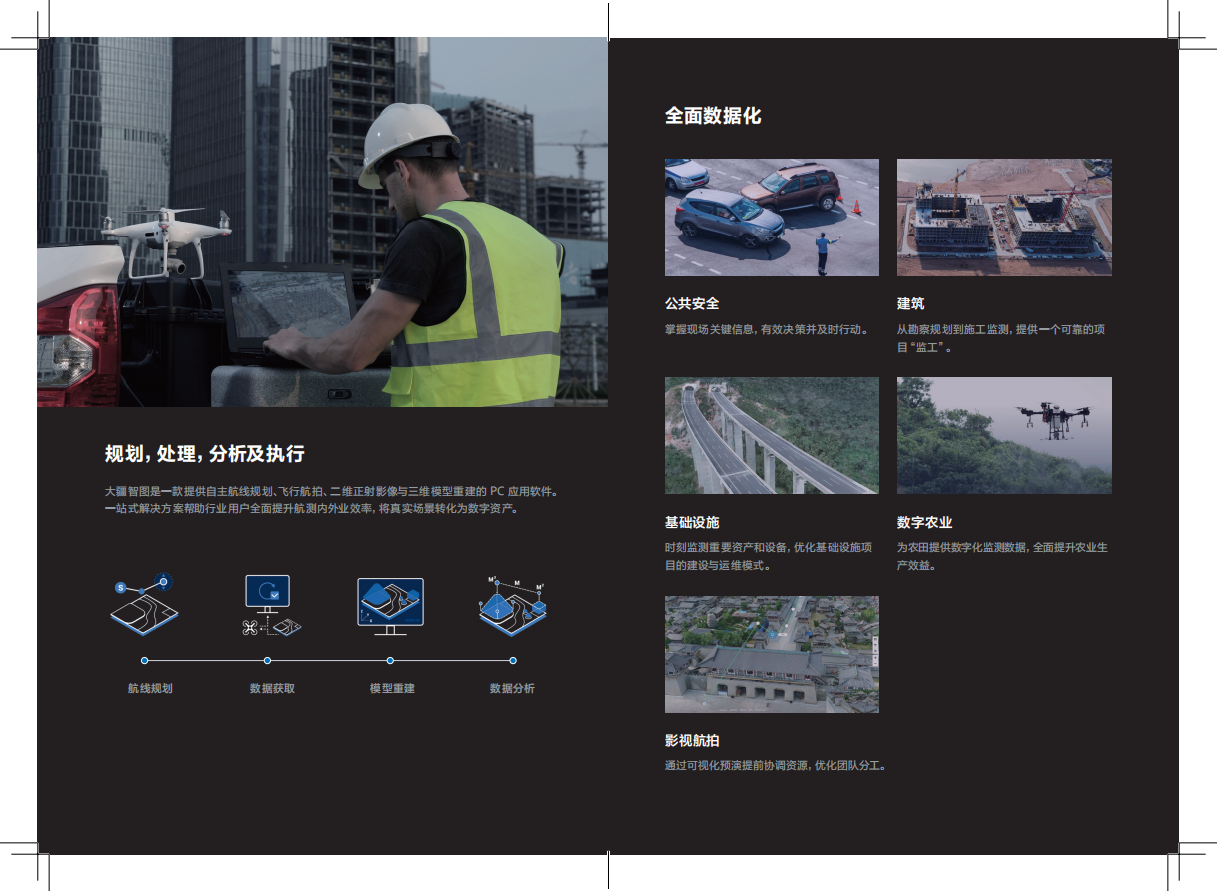
Task: Select the timeline dot above 航线规划
Action: (145, 661)
